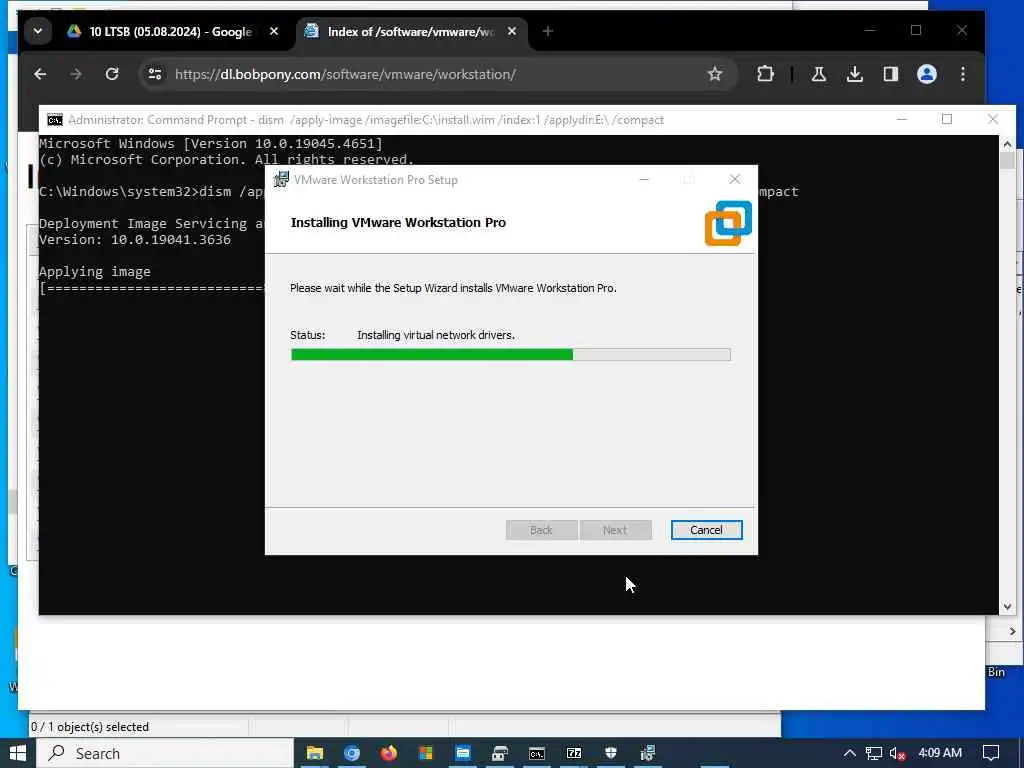Open a new Chrome tab
The image size is (1024, 768).
tap(547, 31)
